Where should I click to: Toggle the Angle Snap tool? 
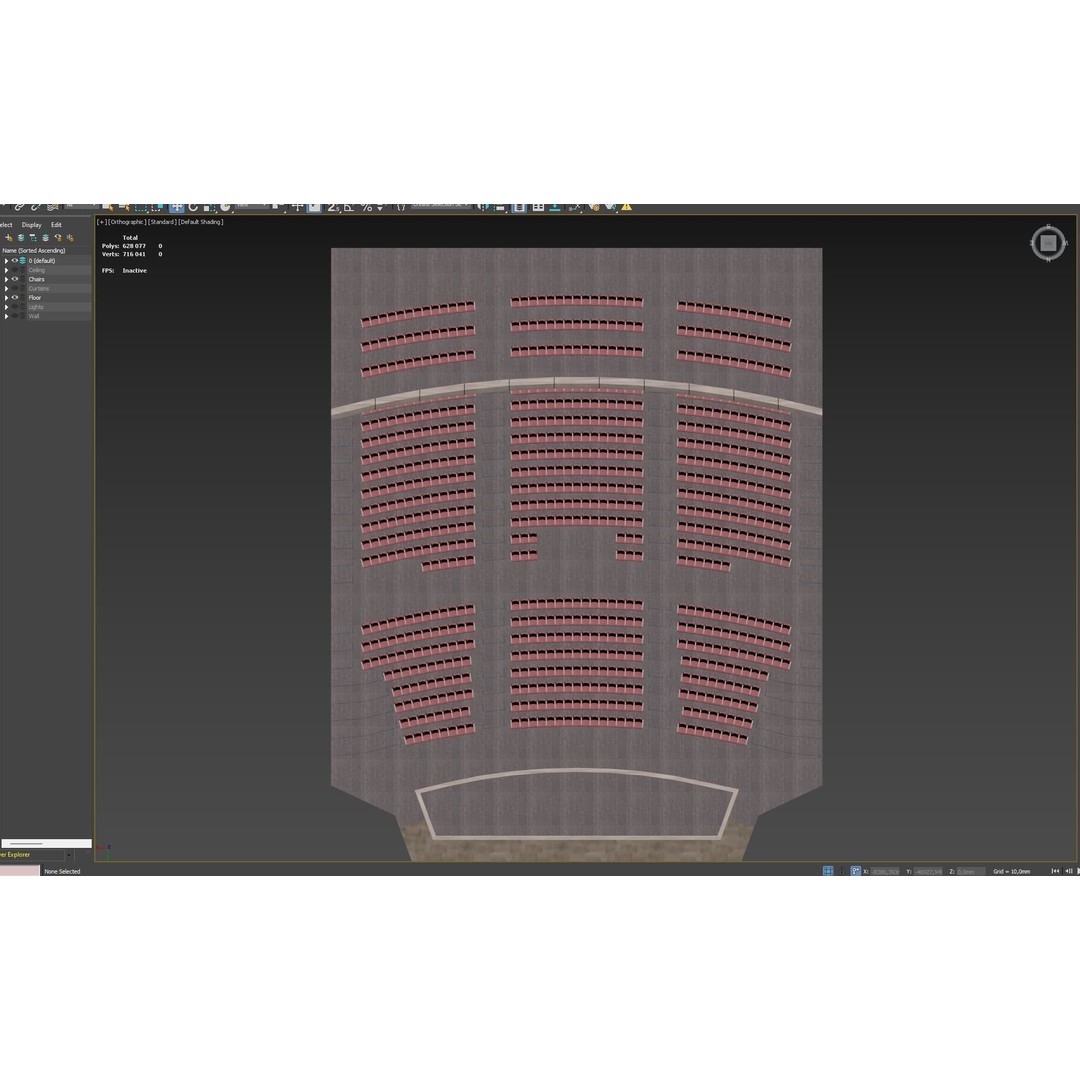pyautogui.click(x=350, y=207)
